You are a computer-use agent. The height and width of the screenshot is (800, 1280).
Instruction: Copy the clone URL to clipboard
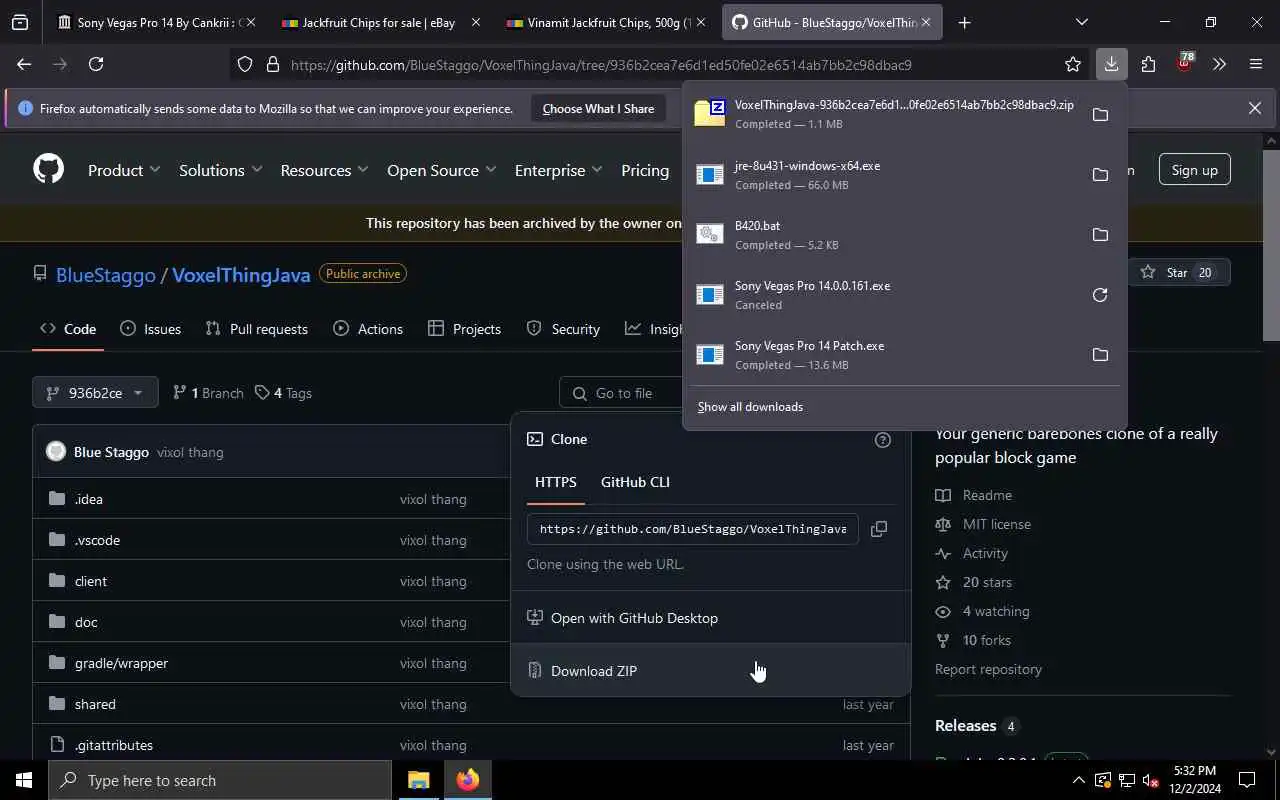(x=879, y=529)
